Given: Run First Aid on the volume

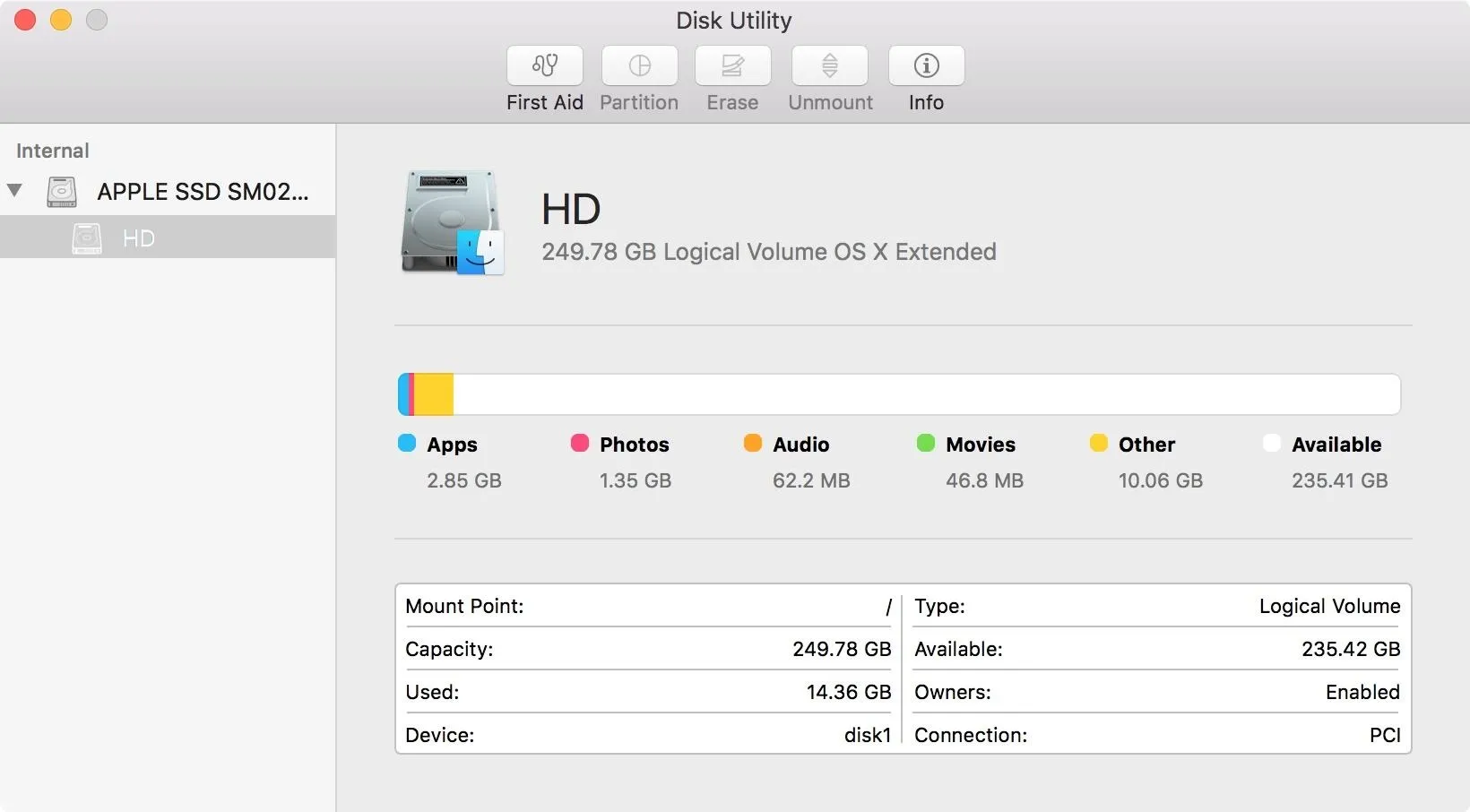Looking at the screenshot, I should 545,66.
